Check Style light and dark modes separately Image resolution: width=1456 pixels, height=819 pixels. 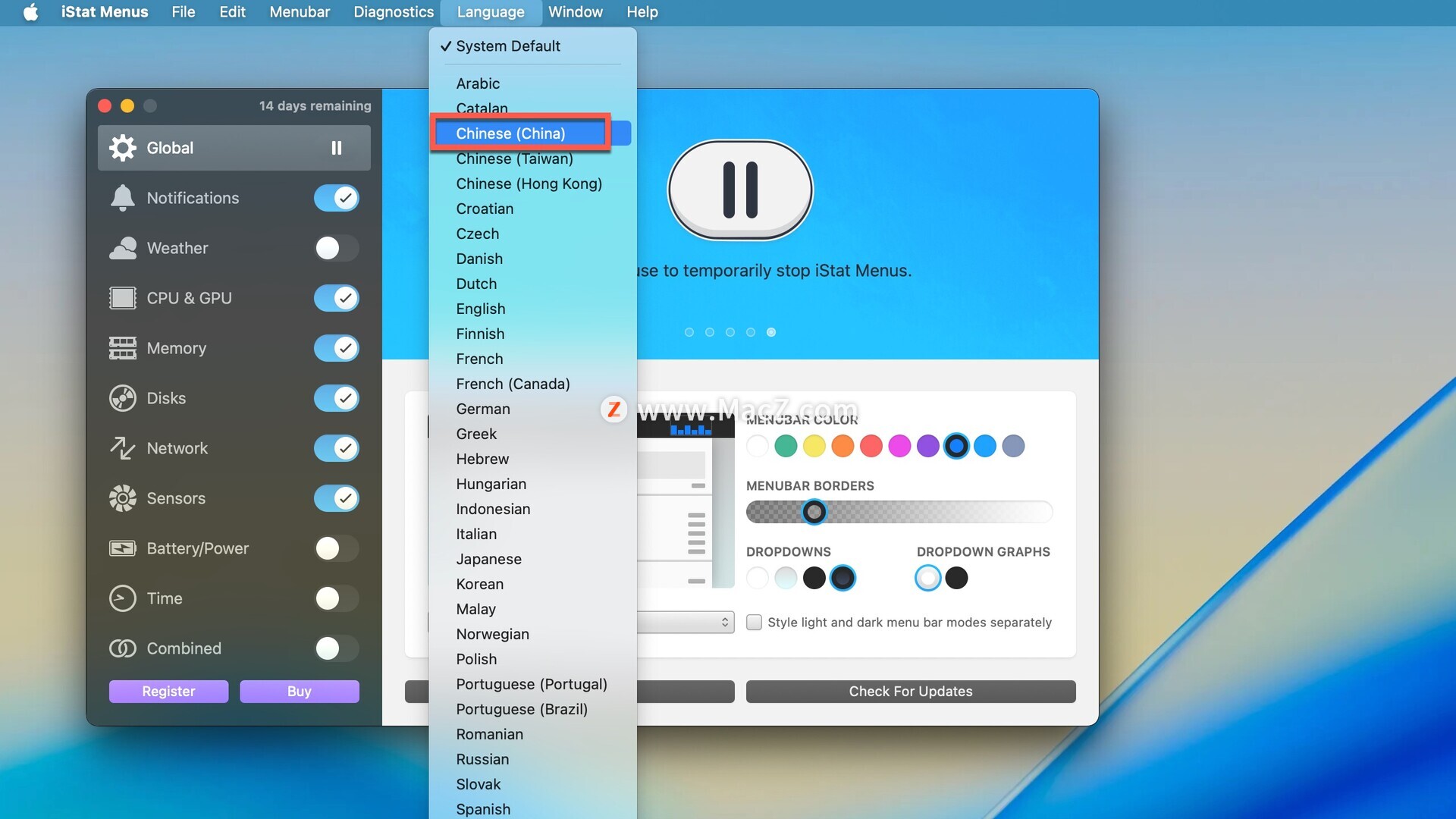[754, 622]
